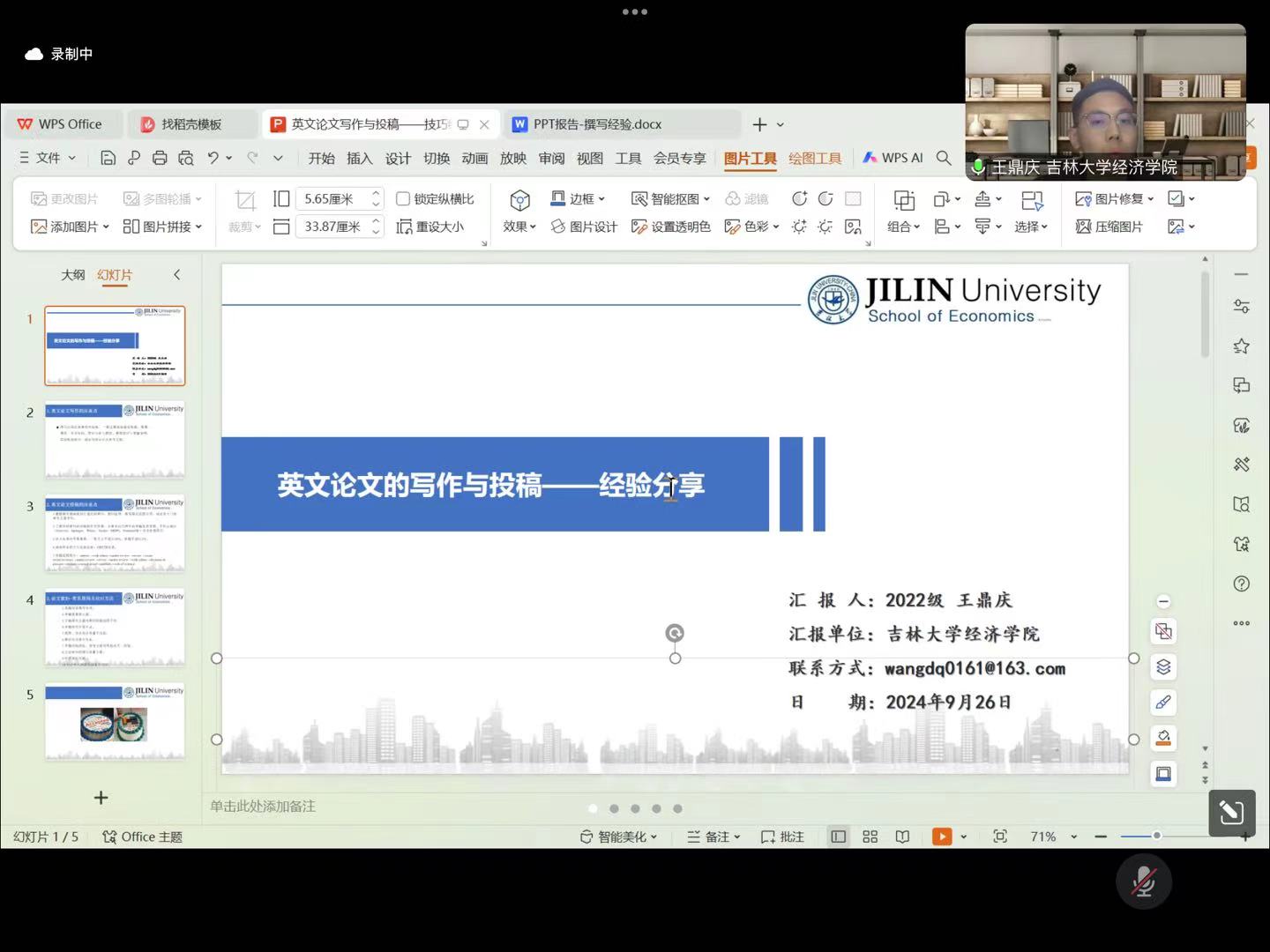The width and height of the screenshot is (1270, 952).
Task: Switch to PPT报告-撰写经验.docx document tab
Action: click(597, 124)
